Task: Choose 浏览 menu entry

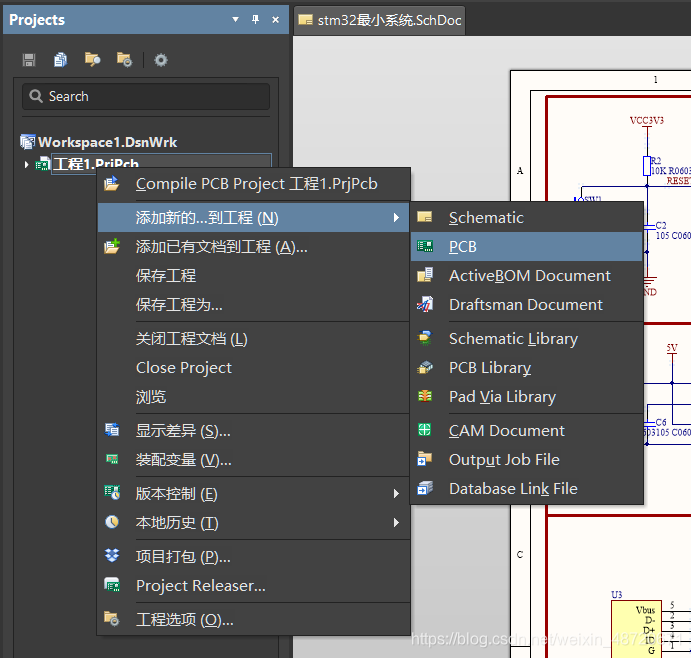Action: [254, 397]
